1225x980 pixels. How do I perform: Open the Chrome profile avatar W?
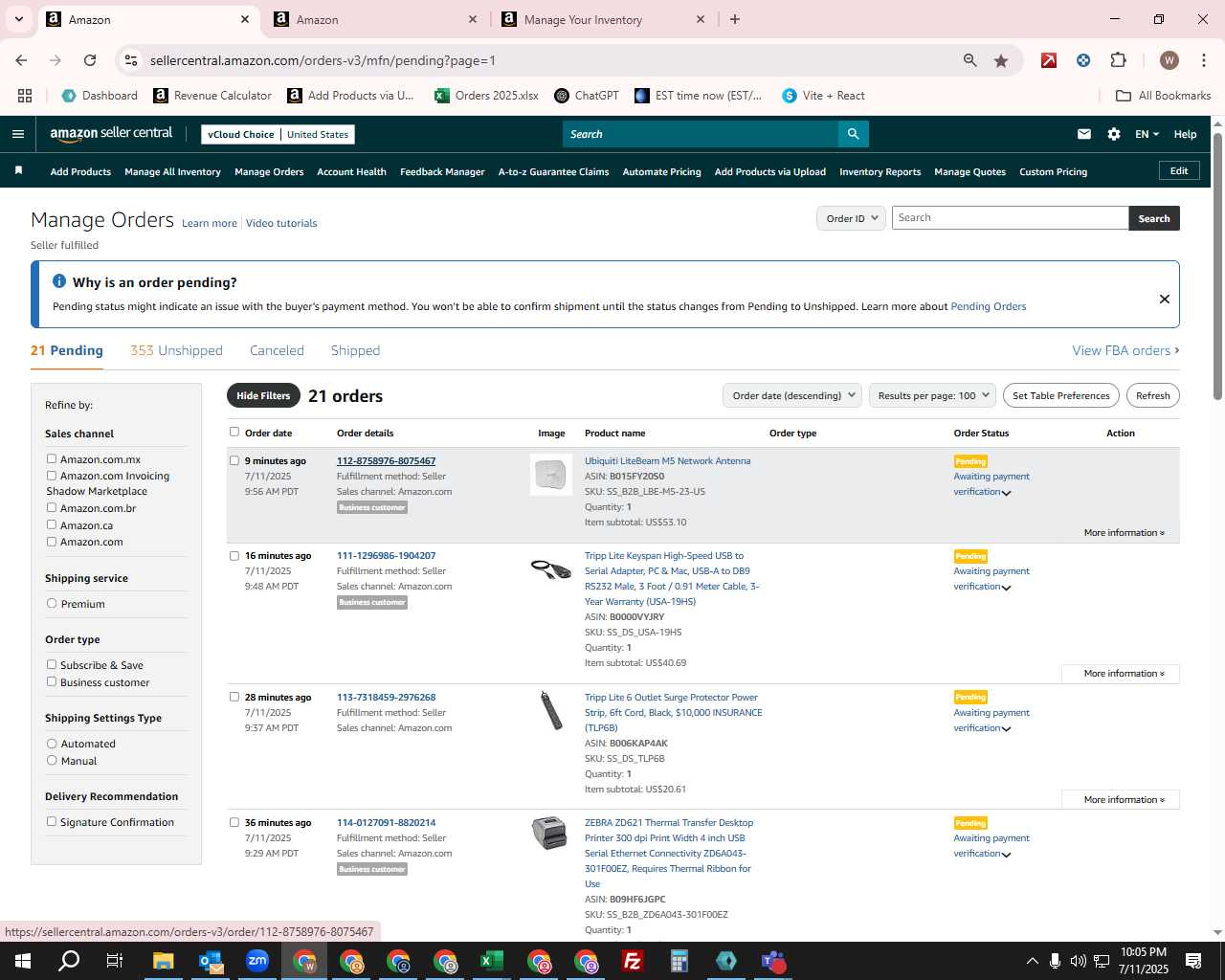point(1169,60)
